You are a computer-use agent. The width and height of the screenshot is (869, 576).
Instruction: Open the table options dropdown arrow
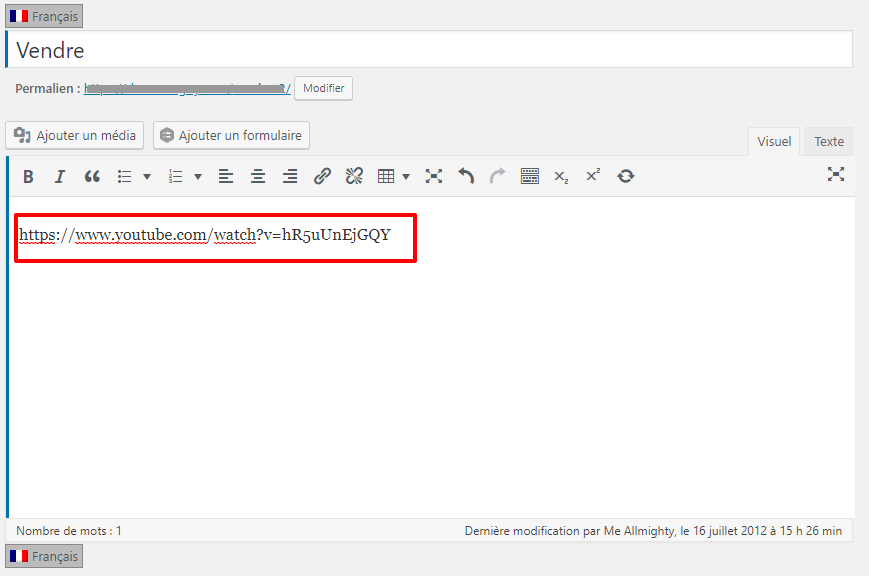tap(406, 176)
